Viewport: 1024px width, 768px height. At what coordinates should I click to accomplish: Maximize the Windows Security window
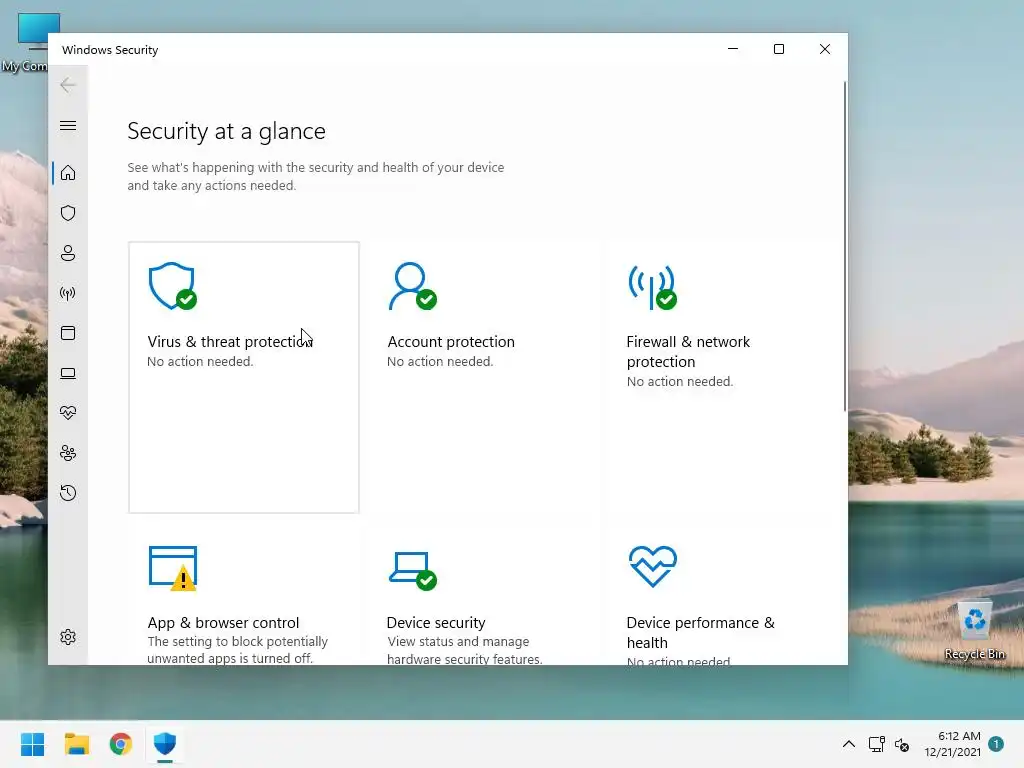point(778,49)
